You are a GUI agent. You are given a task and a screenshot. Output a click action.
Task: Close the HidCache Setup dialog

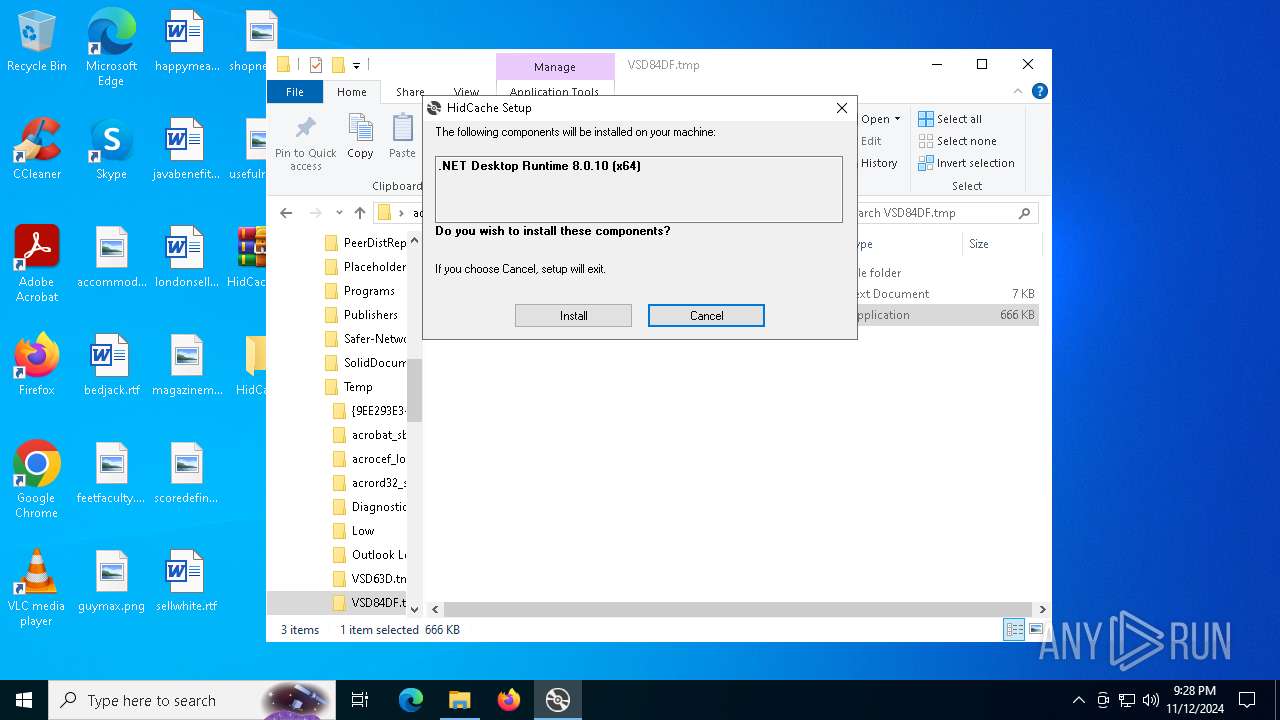842,108
